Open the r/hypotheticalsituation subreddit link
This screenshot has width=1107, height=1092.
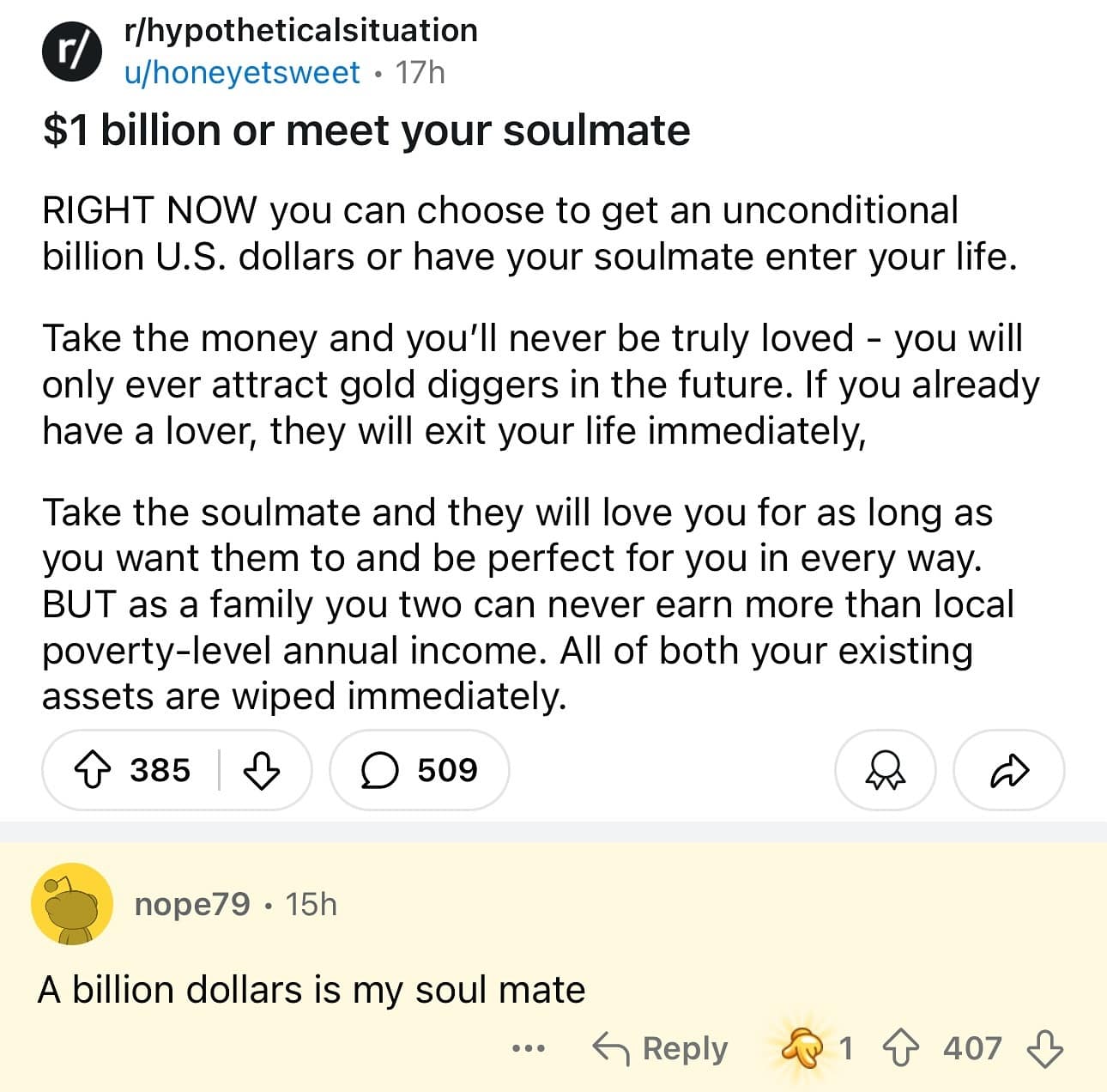[300, 30]
